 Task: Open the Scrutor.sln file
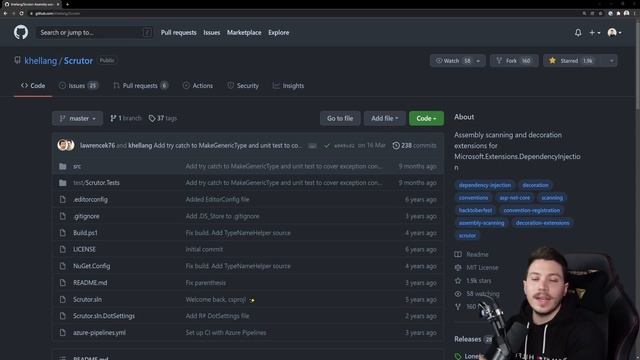click(87, 300)
